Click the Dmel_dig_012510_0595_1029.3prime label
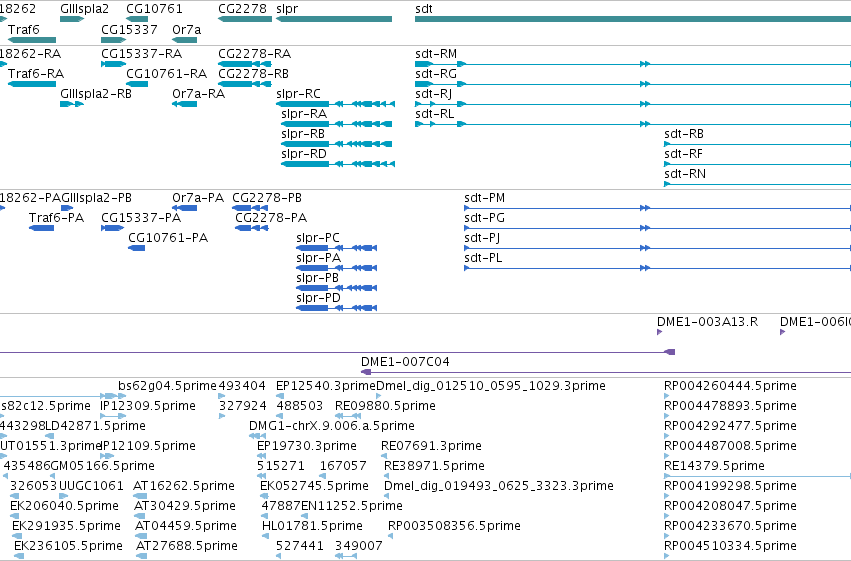Viewport: 851px width, 561px height. [x=491, y=386]
